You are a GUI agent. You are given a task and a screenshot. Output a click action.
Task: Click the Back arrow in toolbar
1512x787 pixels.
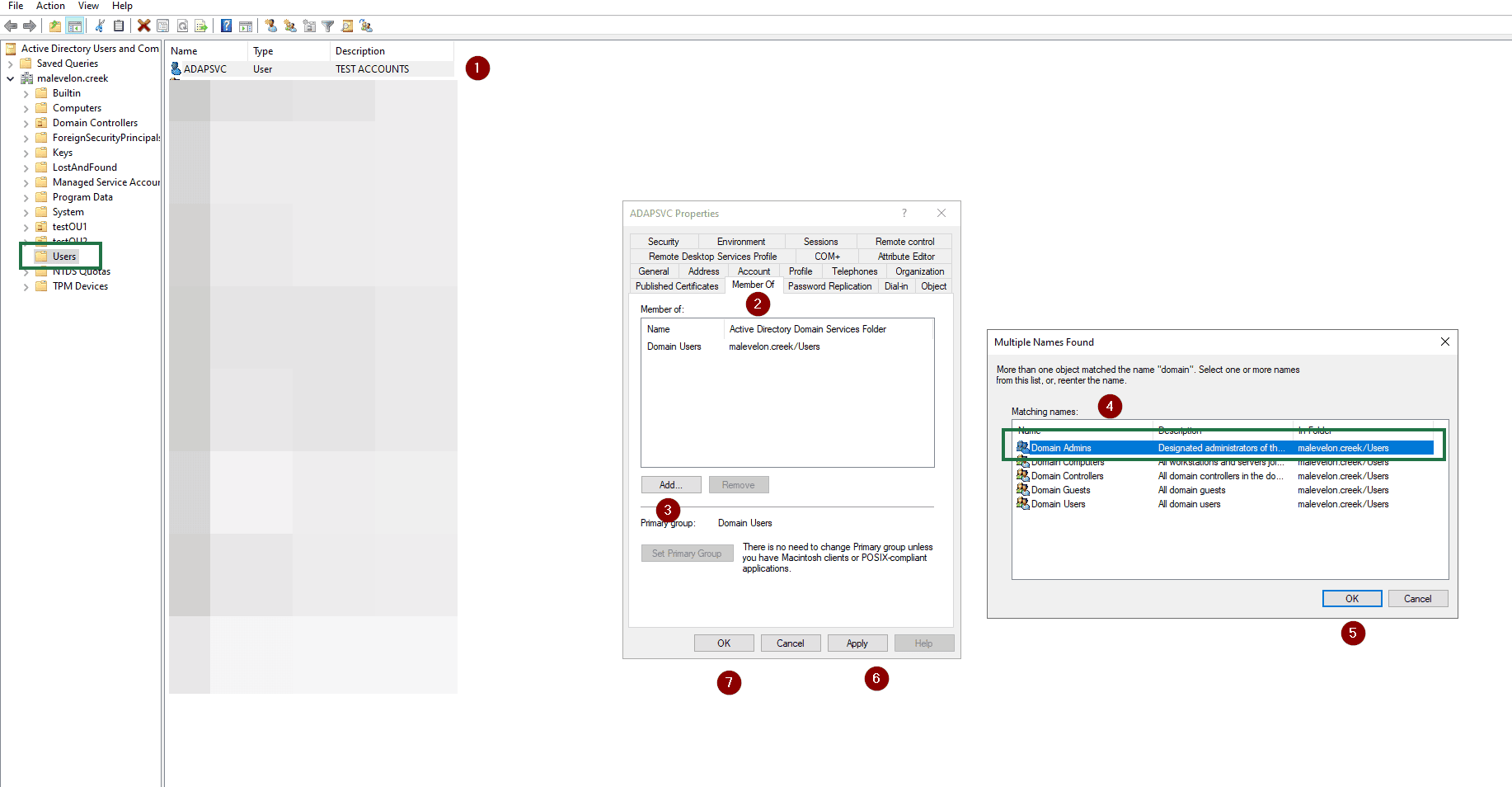coord(11,26)
